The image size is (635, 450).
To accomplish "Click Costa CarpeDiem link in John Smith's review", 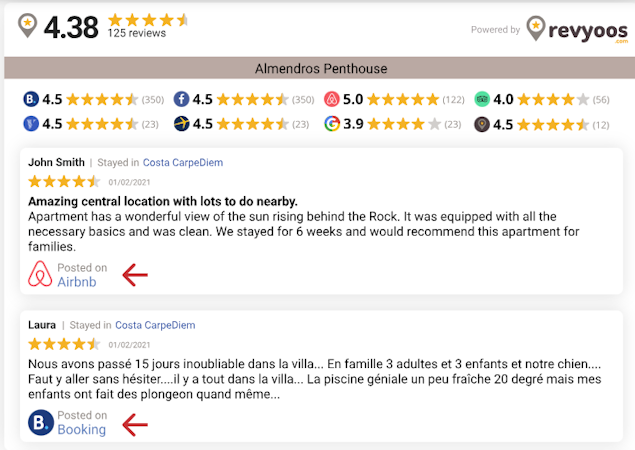I will (x=184, y=162).
